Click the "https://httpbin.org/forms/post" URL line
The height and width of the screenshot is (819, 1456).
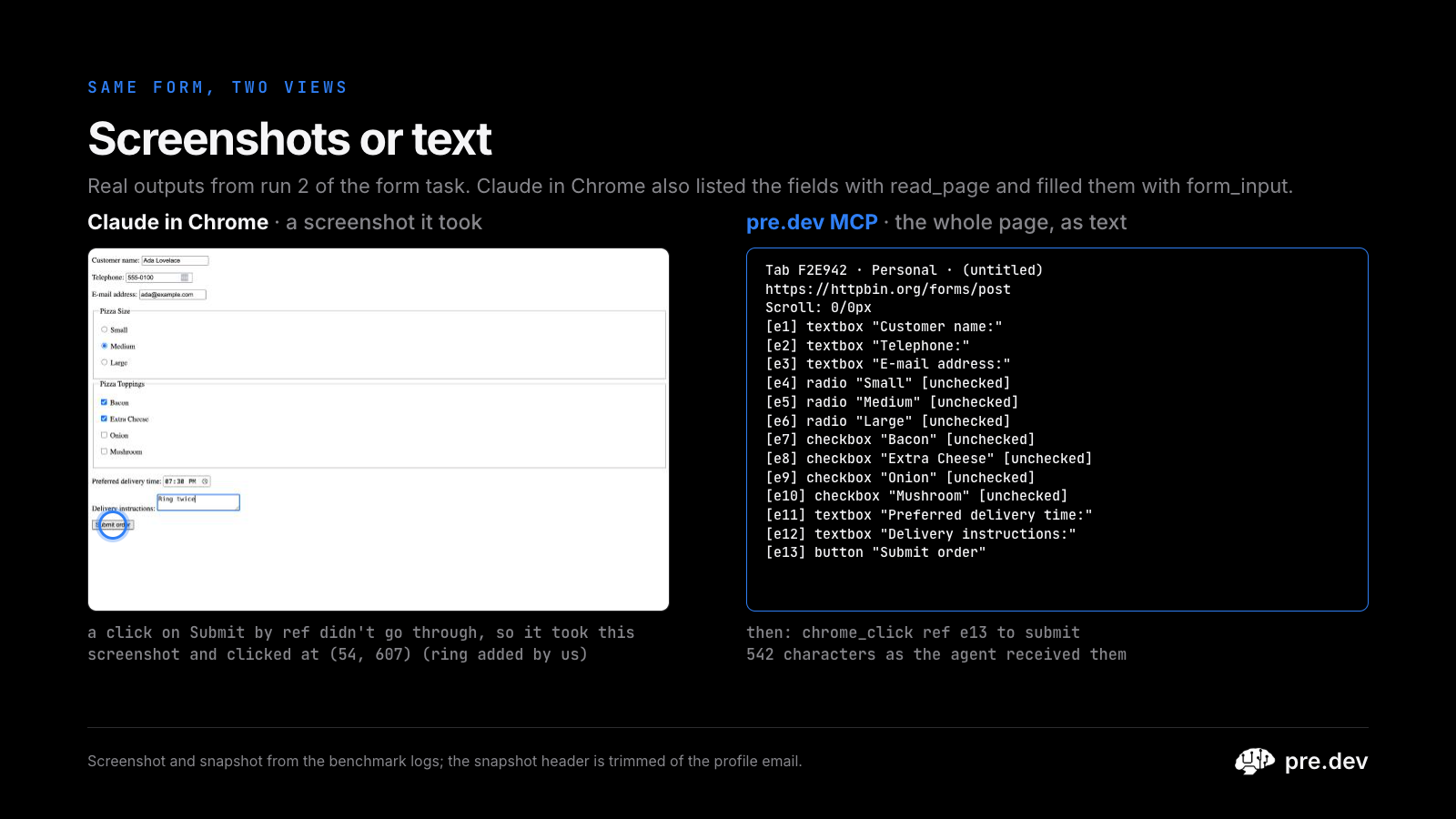888,289
